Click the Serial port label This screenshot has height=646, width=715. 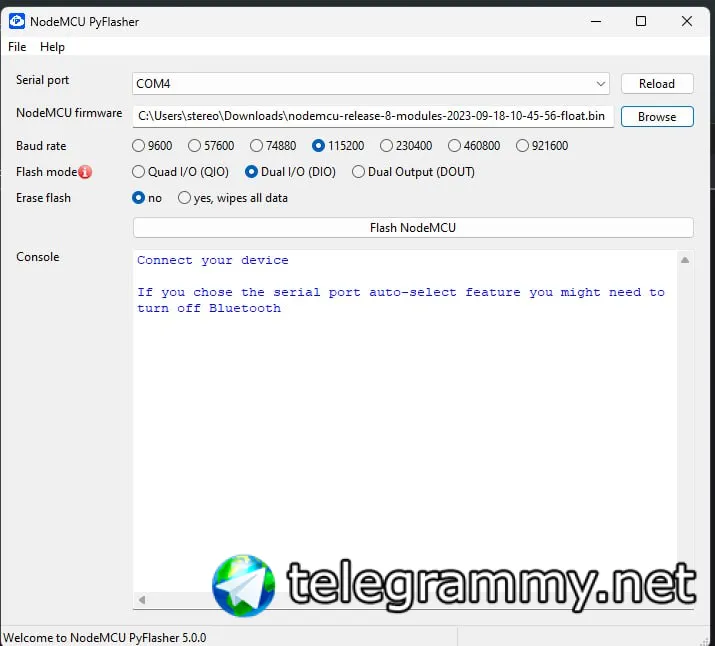pos(42,80)
